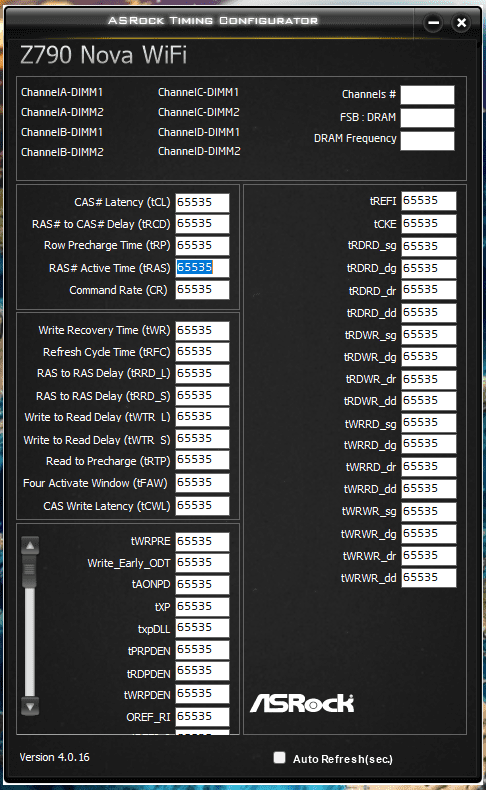Click the ChannelD-DIMM1 label
The width and height of the screenshot is (486, 790).
click(x=199, y=132)
